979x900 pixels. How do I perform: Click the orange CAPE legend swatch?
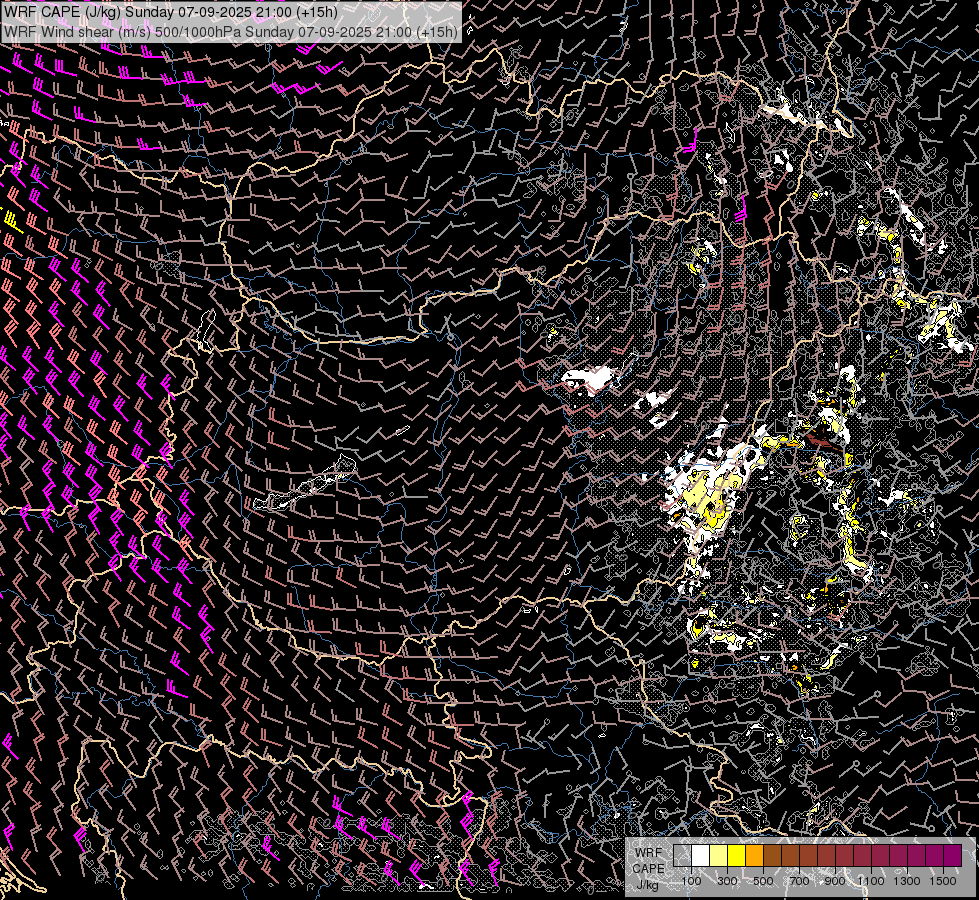754,855
